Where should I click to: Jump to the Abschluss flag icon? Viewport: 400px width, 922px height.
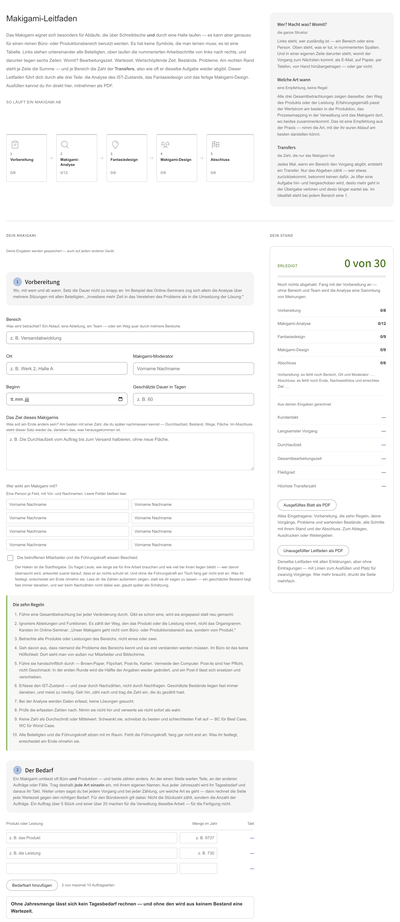[x=215, y=144]
